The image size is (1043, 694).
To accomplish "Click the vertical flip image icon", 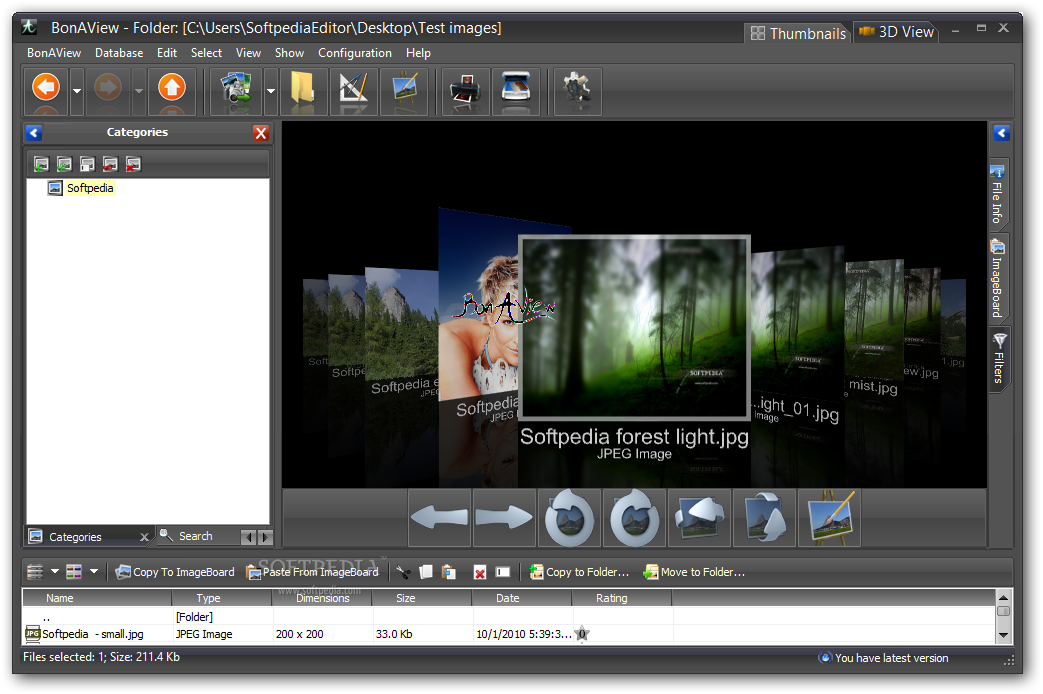I will (764, 518).
